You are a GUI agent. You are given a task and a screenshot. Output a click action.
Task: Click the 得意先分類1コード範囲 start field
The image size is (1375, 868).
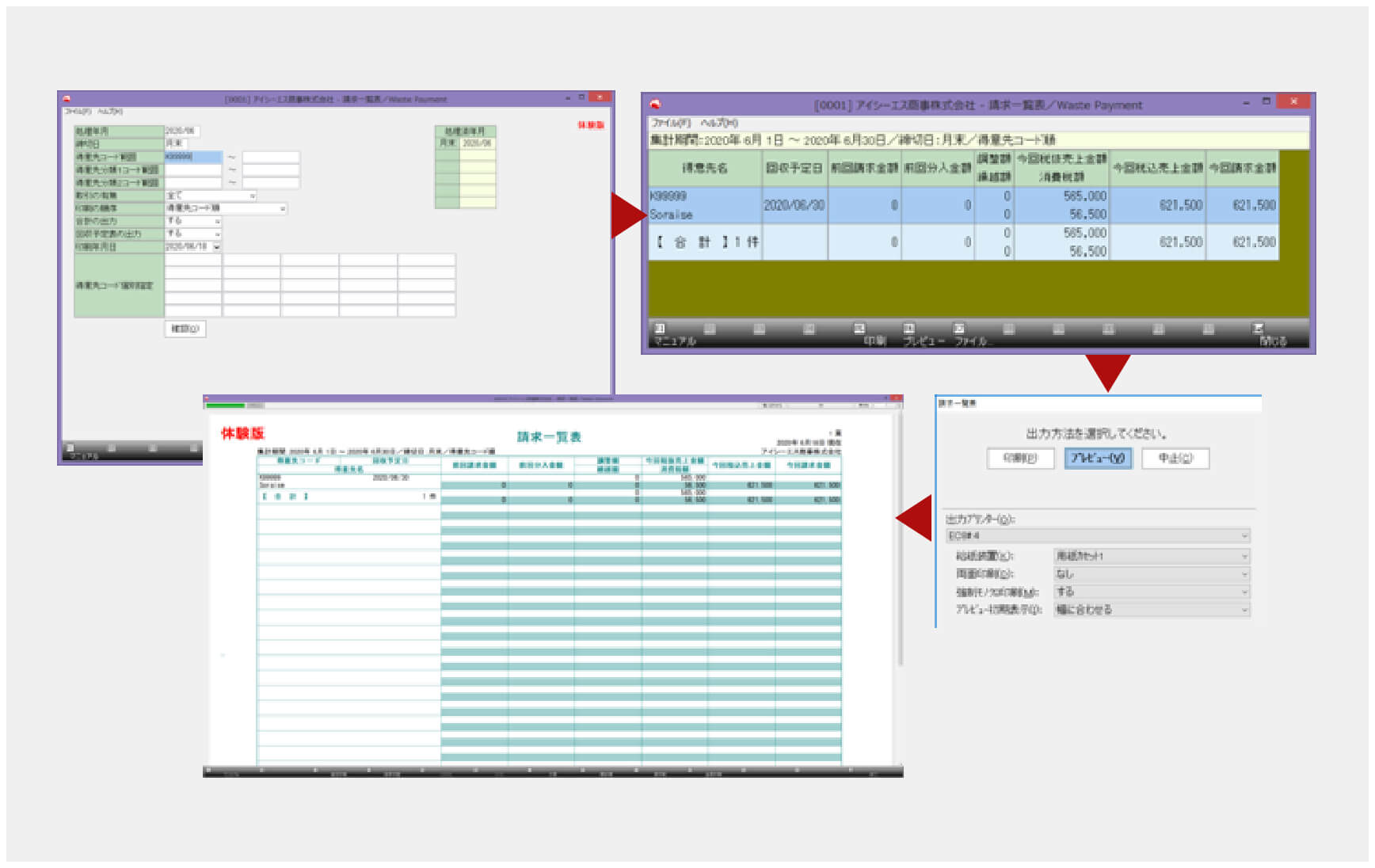click(193, 169)
